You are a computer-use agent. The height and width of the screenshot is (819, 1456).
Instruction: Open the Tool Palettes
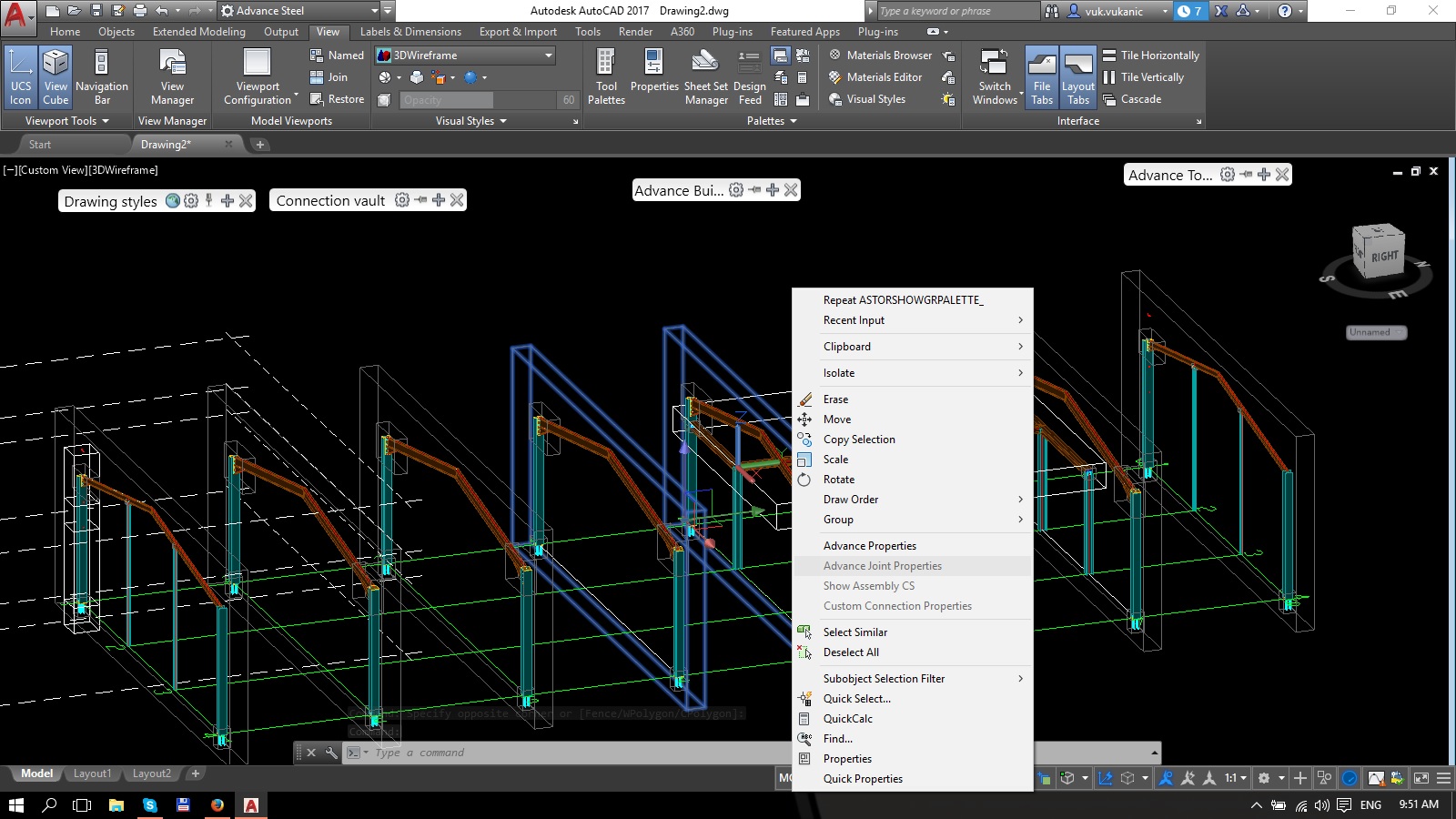[x=606, y=76]
